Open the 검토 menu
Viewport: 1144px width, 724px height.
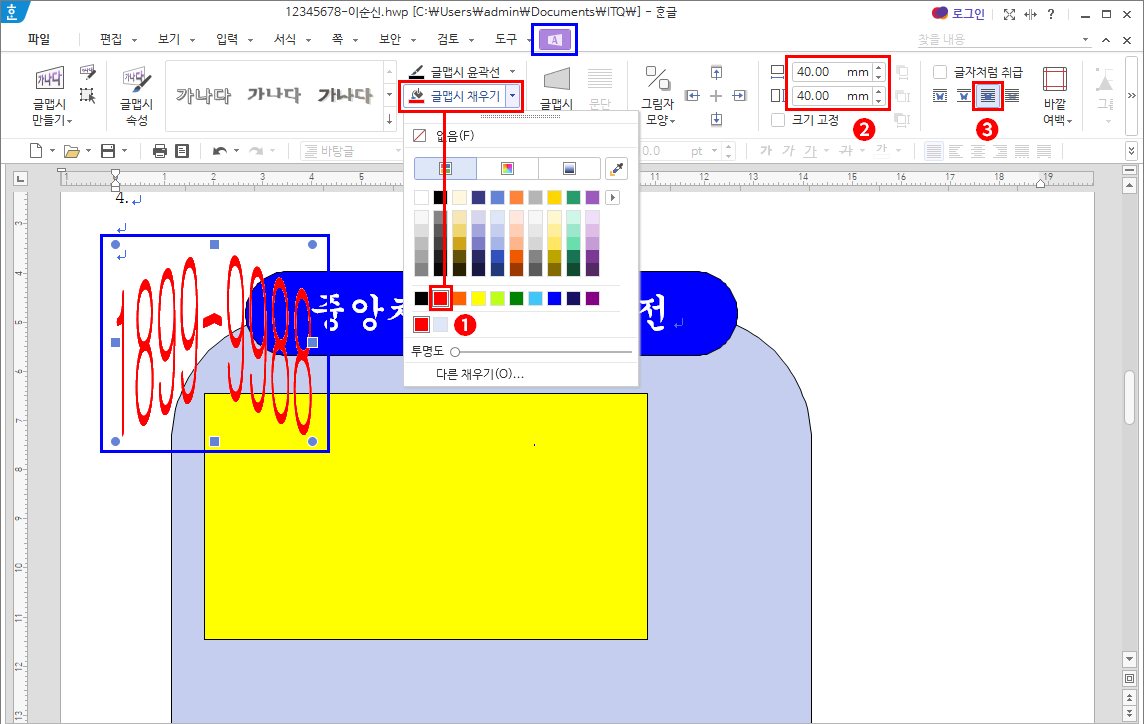tap(448, 39)
